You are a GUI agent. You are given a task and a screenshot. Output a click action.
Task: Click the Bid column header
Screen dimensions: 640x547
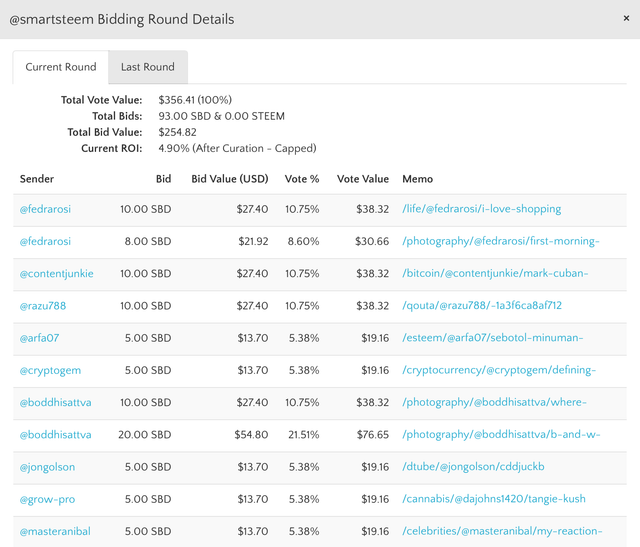click(163, 179)
